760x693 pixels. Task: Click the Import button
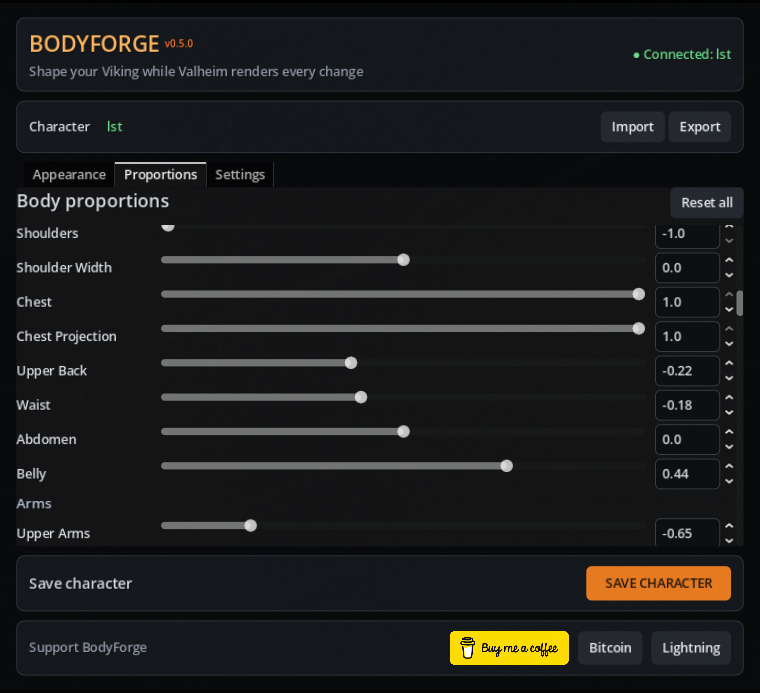click(x=633, y=127)
